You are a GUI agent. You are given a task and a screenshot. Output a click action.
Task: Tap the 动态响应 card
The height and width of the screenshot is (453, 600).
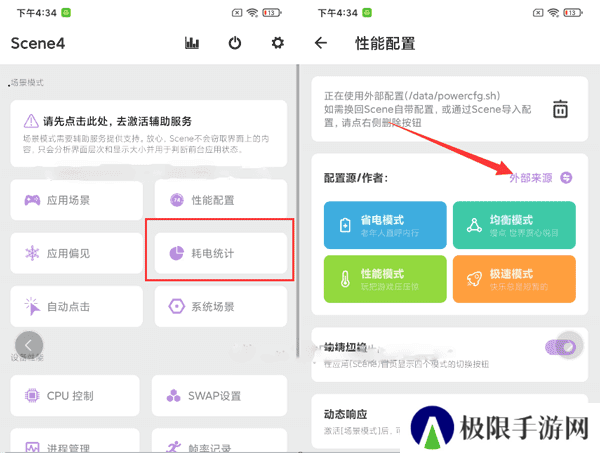coord(450,421)
